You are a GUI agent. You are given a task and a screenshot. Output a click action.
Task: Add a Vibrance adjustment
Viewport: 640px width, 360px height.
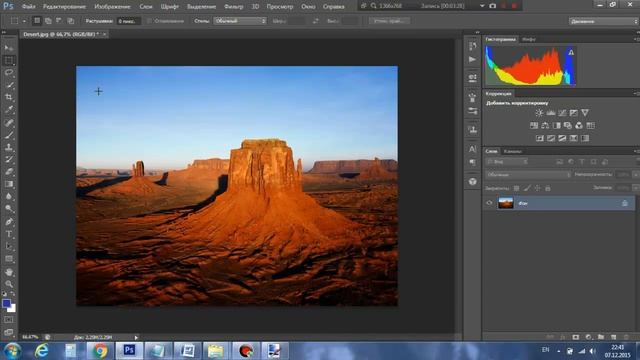point(585,113)
